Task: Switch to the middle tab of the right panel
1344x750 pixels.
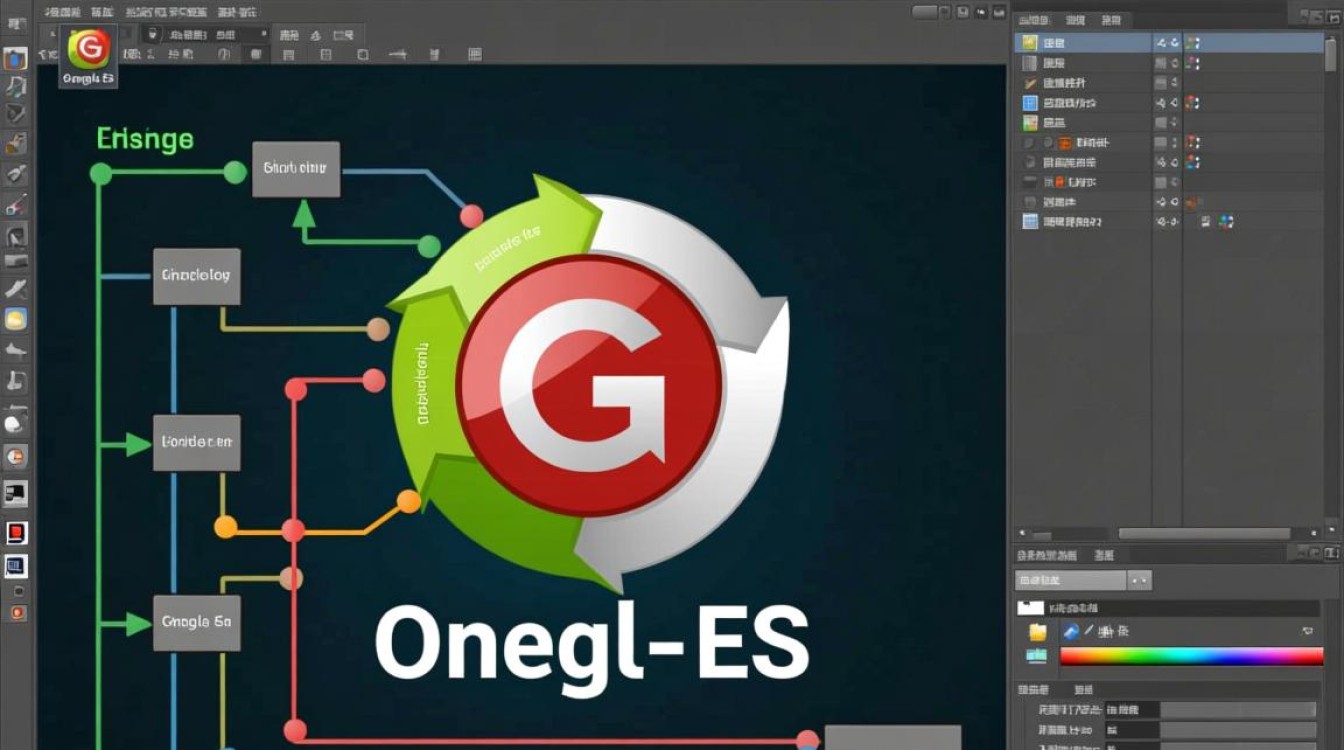Action: [x=1080, y=19]
